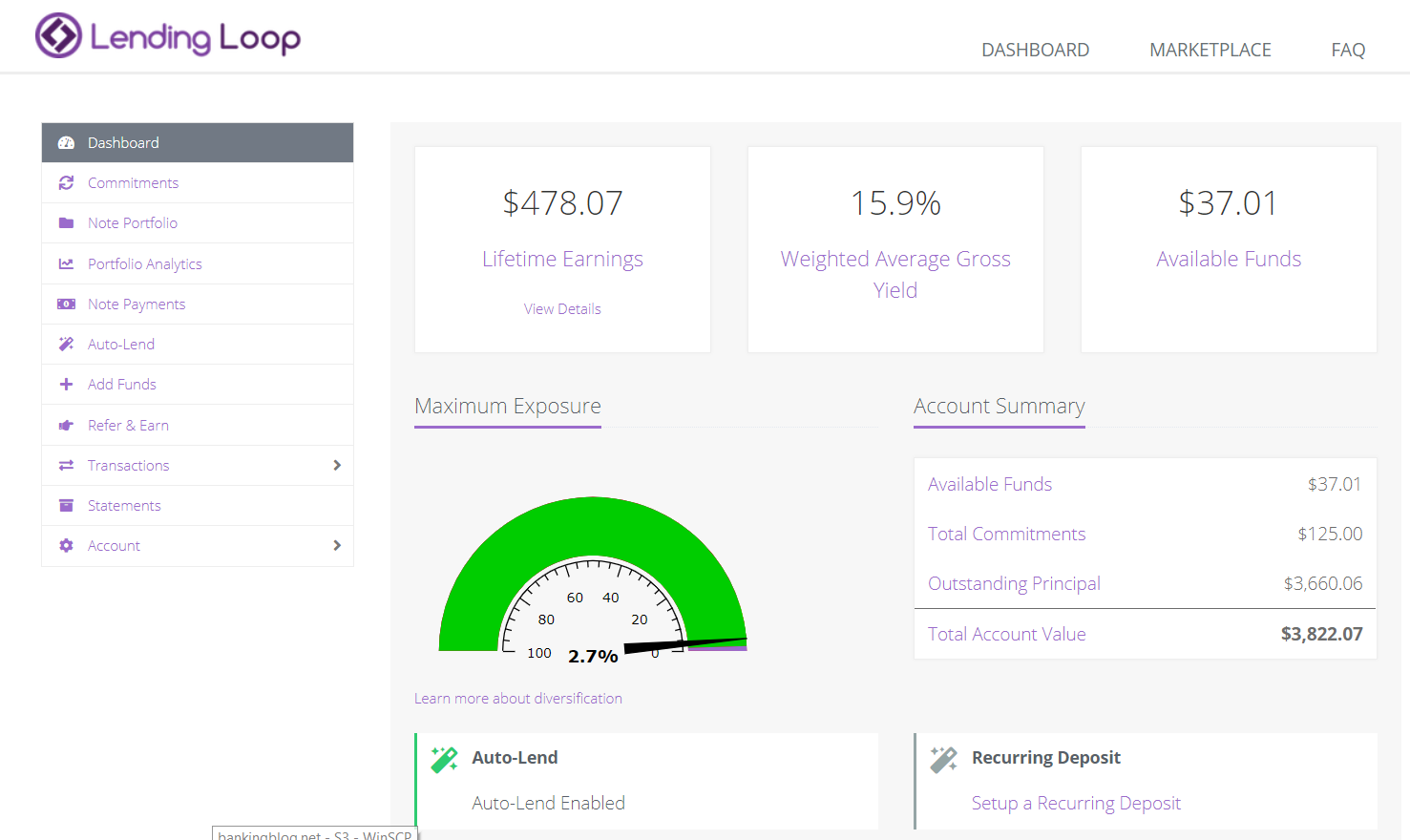
Task: Expand the Transactions submenu chevron
Action: pos(336,465)
